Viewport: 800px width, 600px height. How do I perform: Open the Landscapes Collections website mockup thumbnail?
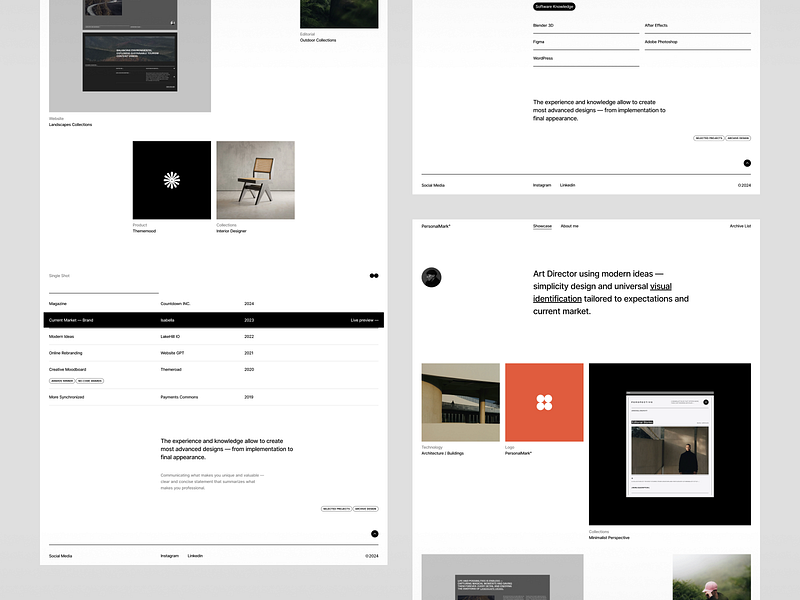[x=130, y=56]
